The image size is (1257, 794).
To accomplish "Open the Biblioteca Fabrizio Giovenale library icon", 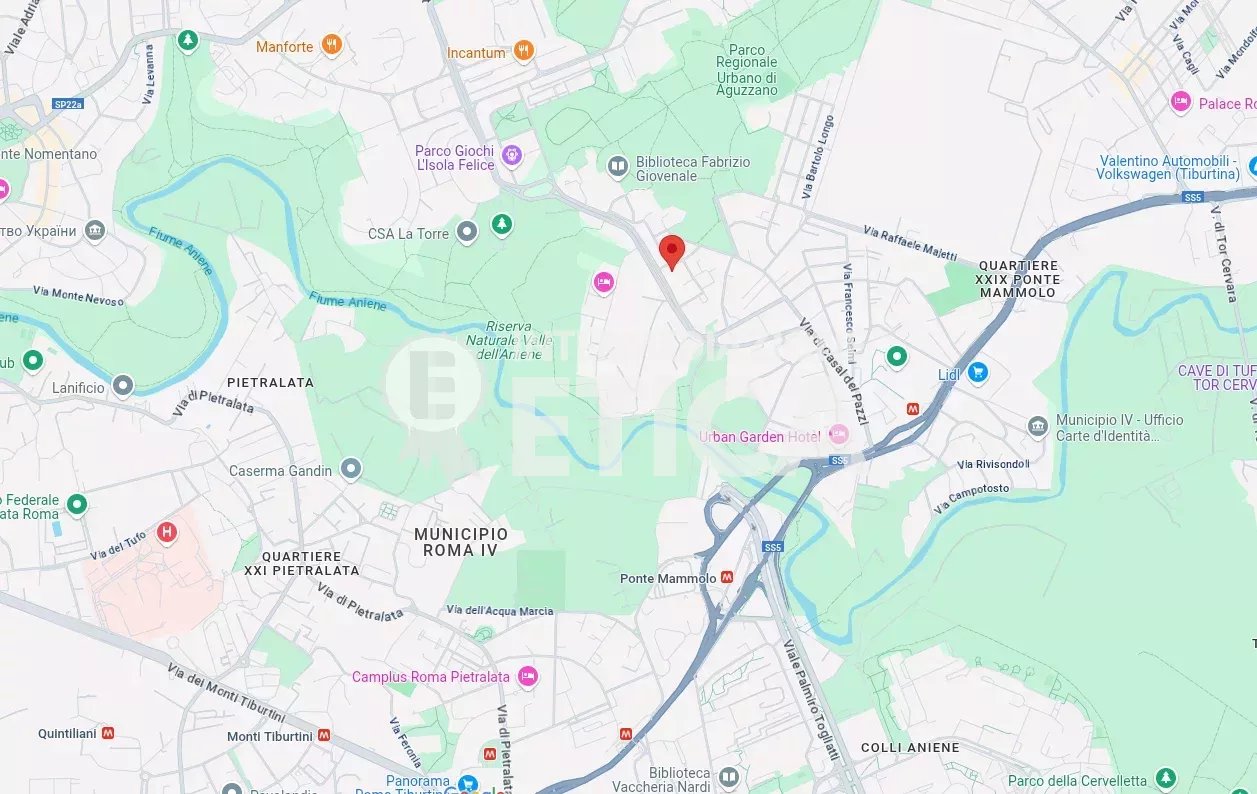I will coord(618,165).
